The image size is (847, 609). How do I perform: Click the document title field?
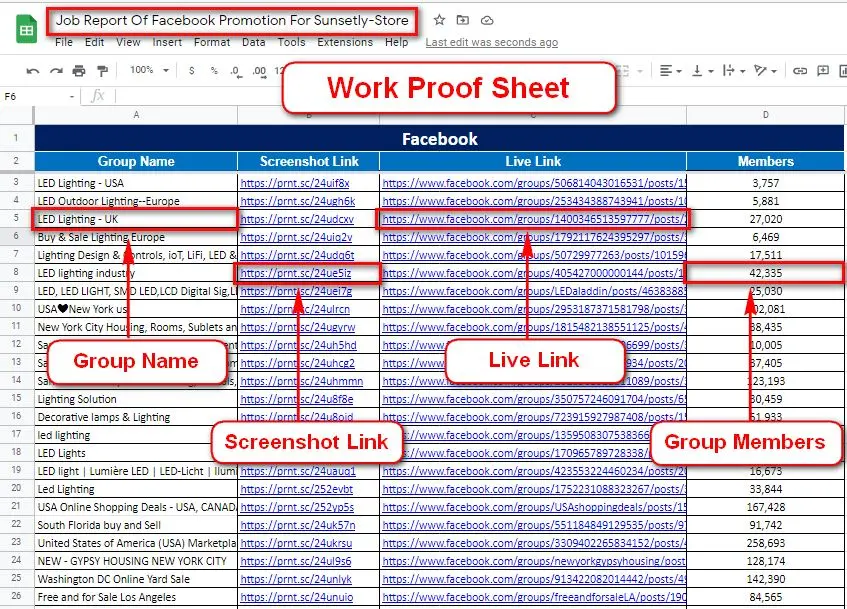click(232, 21)
